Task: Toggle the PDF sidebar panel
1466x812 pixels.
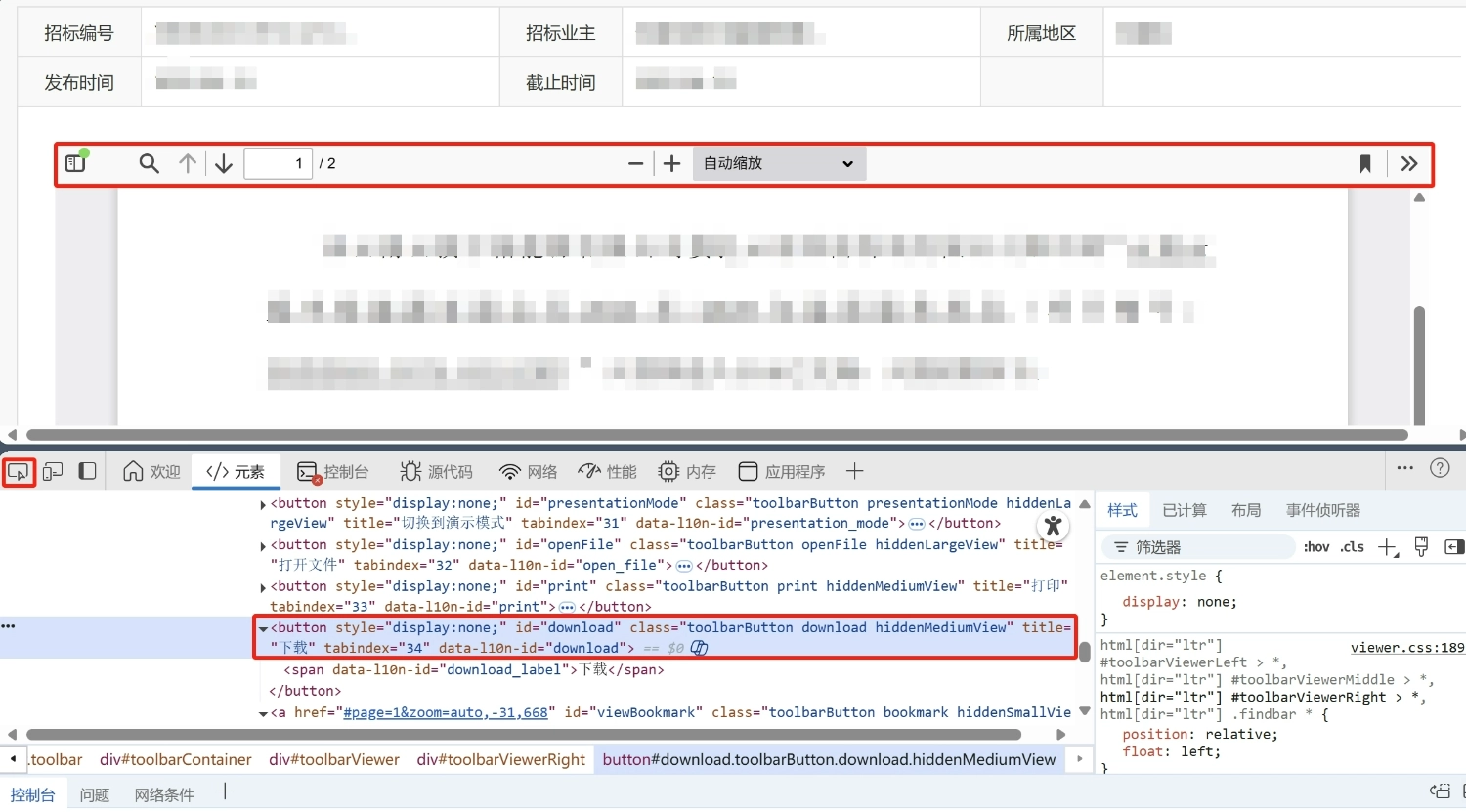Action: (75, 162)
